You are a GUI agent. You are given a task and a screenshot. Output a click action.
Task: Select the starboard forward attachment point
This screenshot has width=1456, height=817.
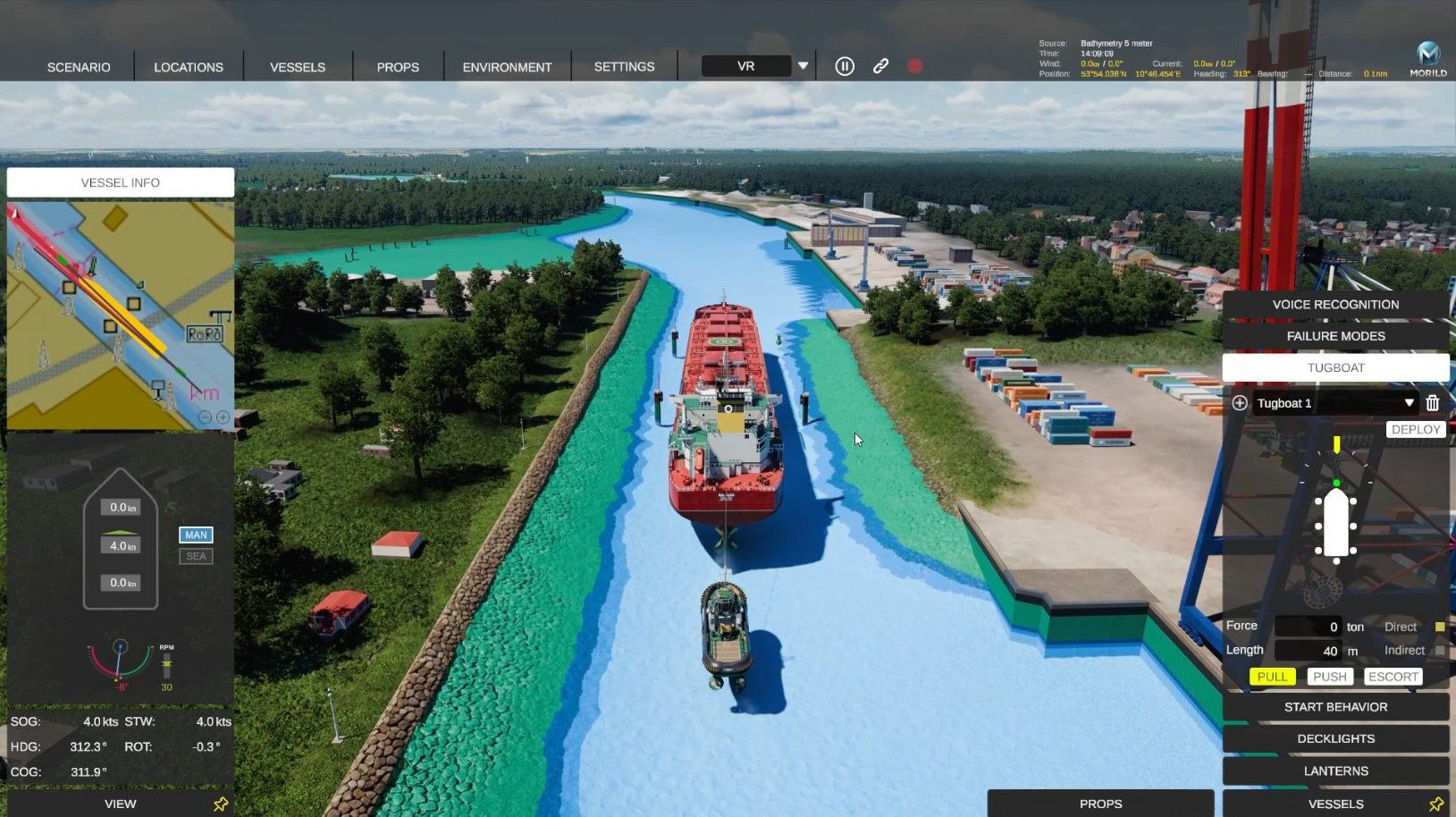pyautogui.click(x=1354, y=502)
